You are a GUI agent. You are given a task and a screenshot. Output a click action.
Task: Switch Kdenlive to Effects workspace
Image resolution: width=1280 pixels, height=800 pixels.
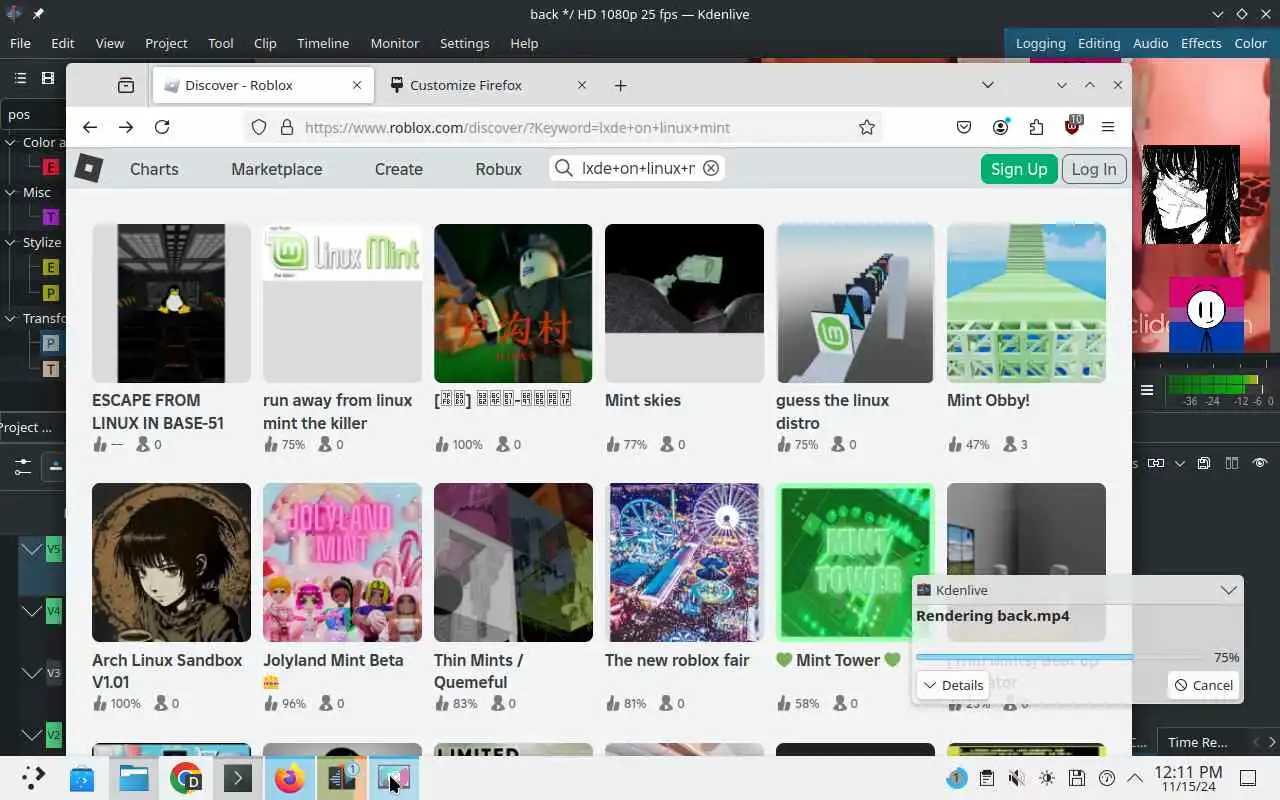click(x=1200, y=43)
